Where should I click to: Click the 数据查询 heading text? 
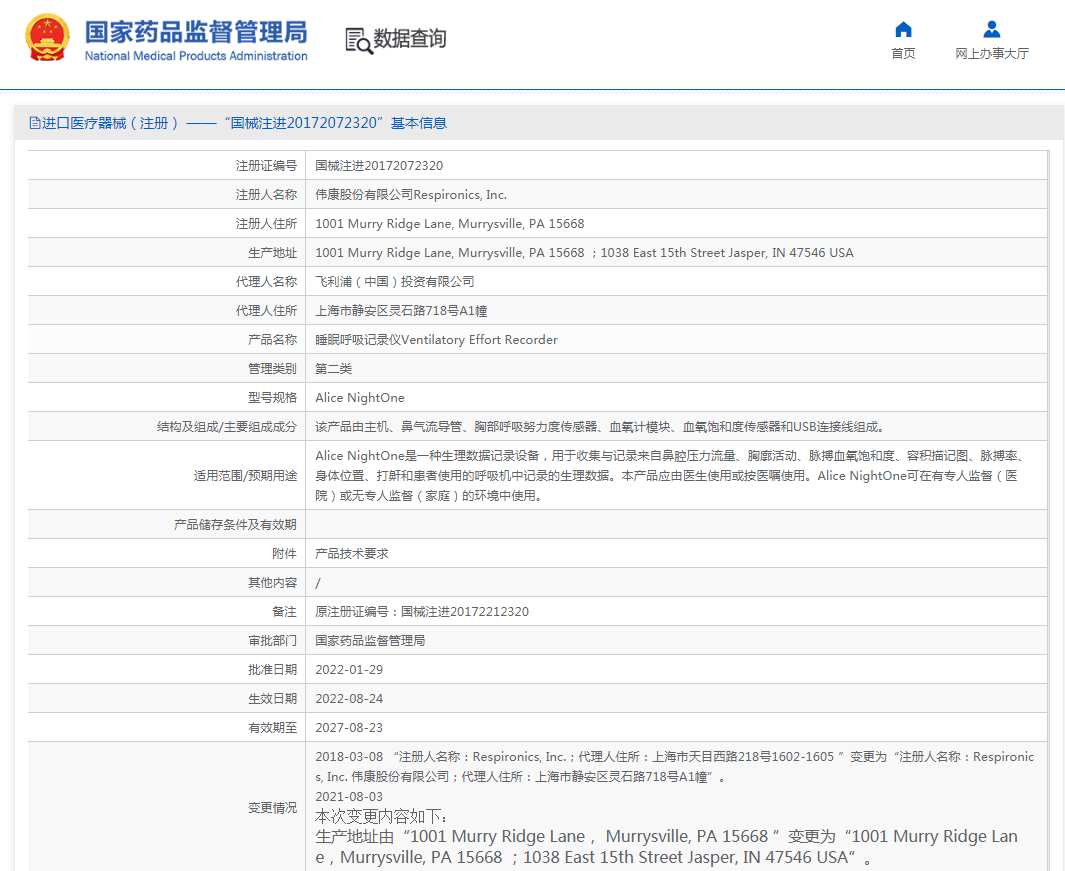click(410, 39)
